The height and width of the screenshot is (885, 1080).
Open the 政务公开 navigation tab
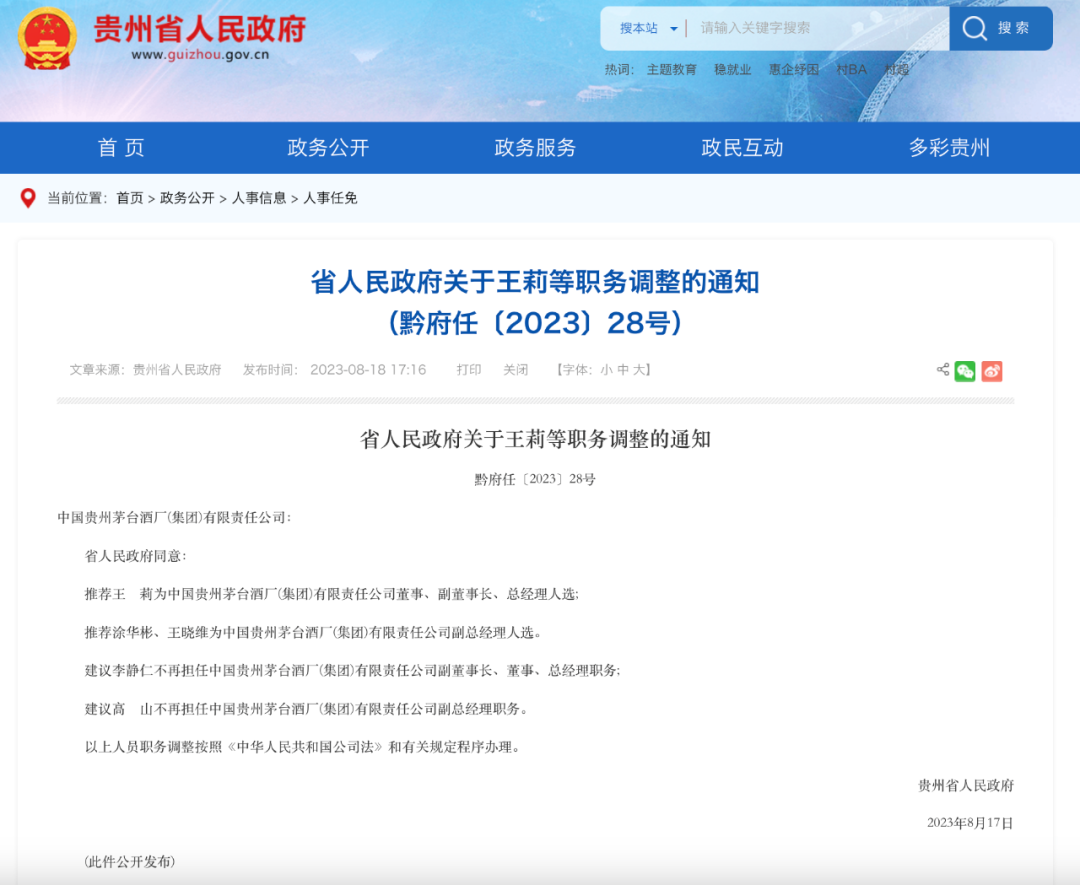329,147
